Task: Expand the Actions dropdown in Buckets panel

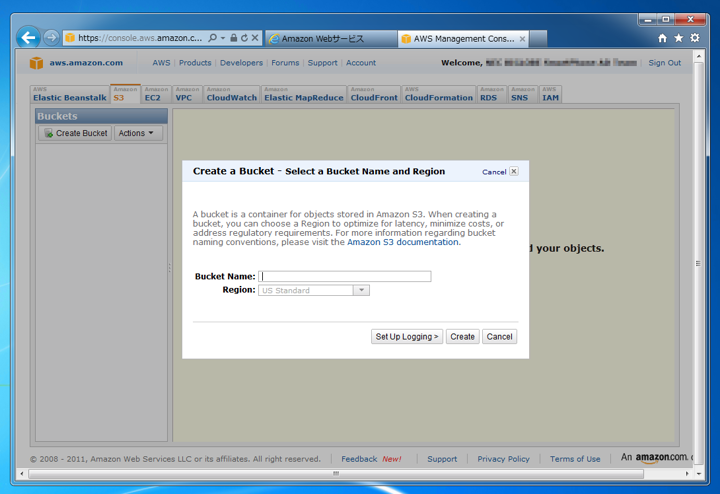Action: (x=136, y=133)
